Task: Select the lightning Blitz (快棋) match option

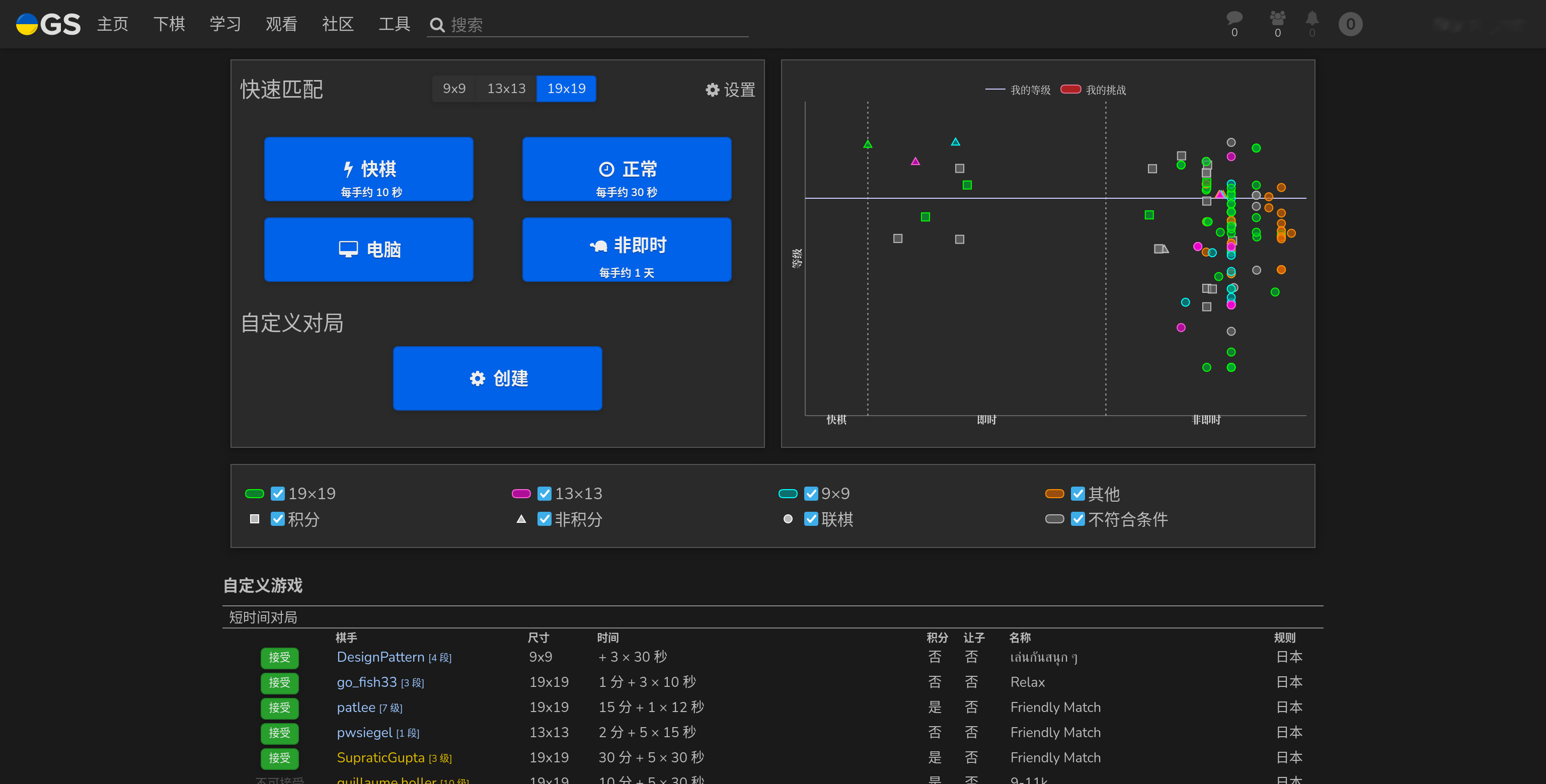Action: tap(368, 169)
